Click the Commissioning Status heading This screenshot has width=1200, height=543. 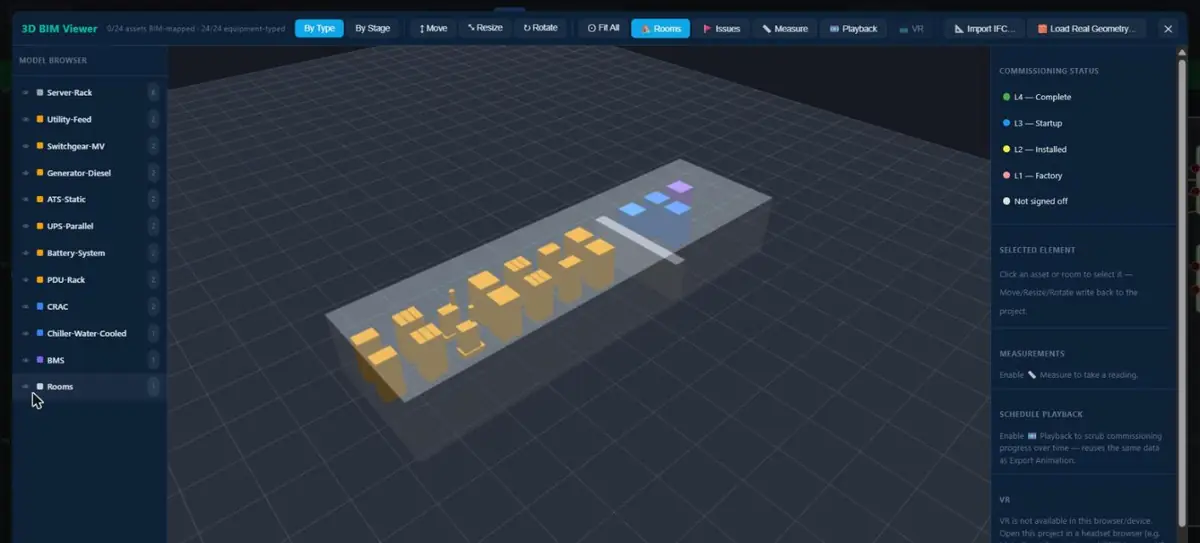click(x=1049, y=71)
